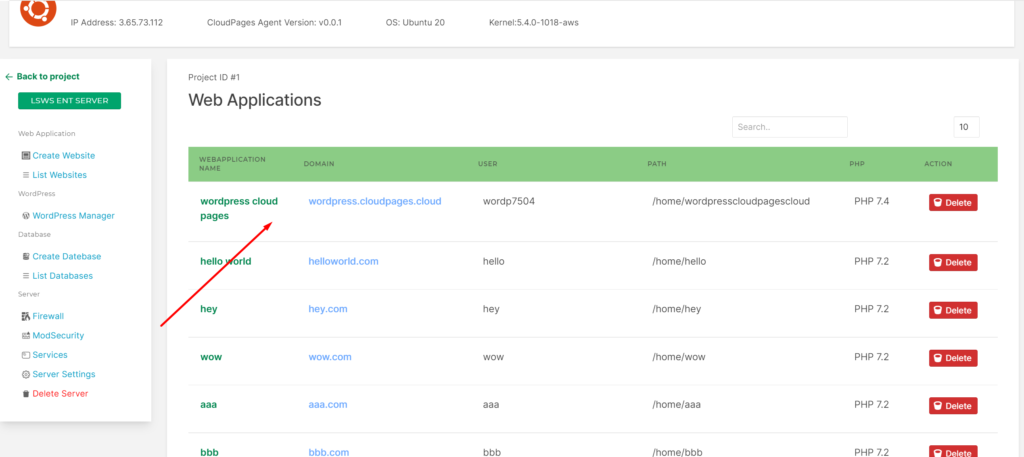Viewport: 1024px width, 457px height.
Task: Delete the wow web application
Action: pos(953,358)
